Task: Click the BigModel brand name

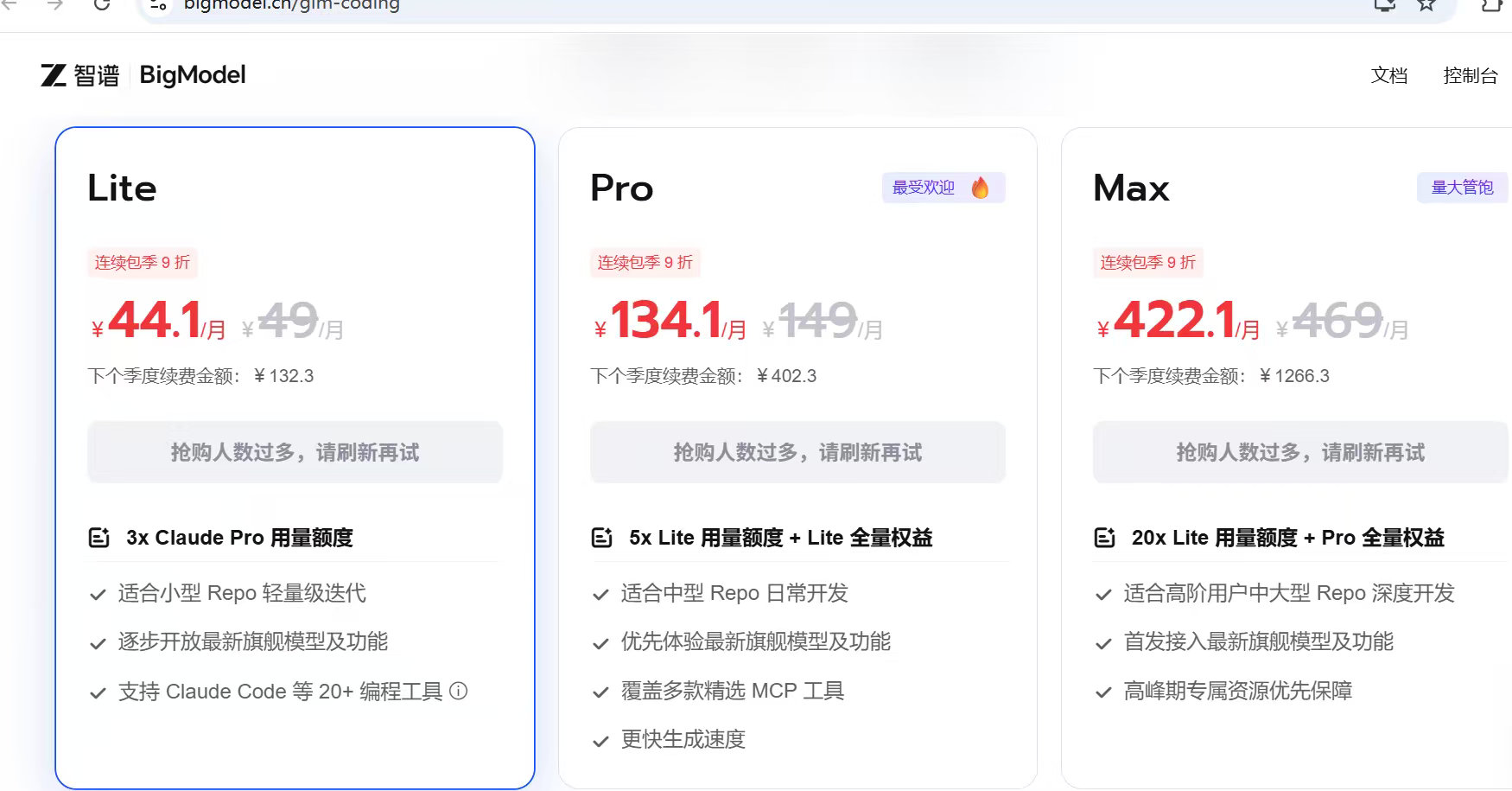Action: [x=193, y=75]
